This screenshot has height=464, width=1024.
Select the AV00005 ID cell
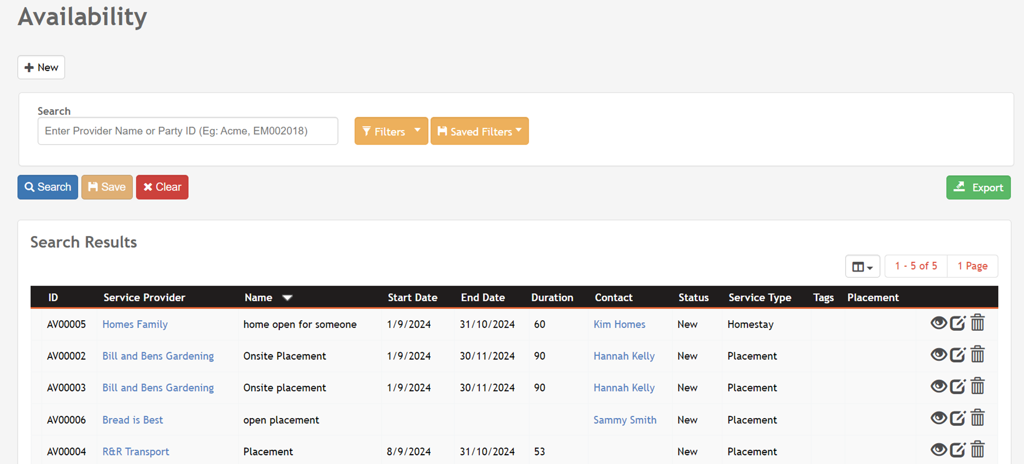point(67,324)
